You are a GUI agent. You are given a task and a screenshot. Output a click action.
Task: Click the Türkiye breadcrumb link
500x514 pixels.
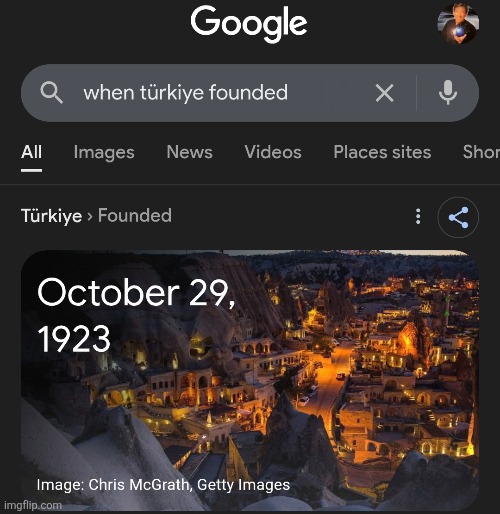pyautogui.click(x=51, y=216)
